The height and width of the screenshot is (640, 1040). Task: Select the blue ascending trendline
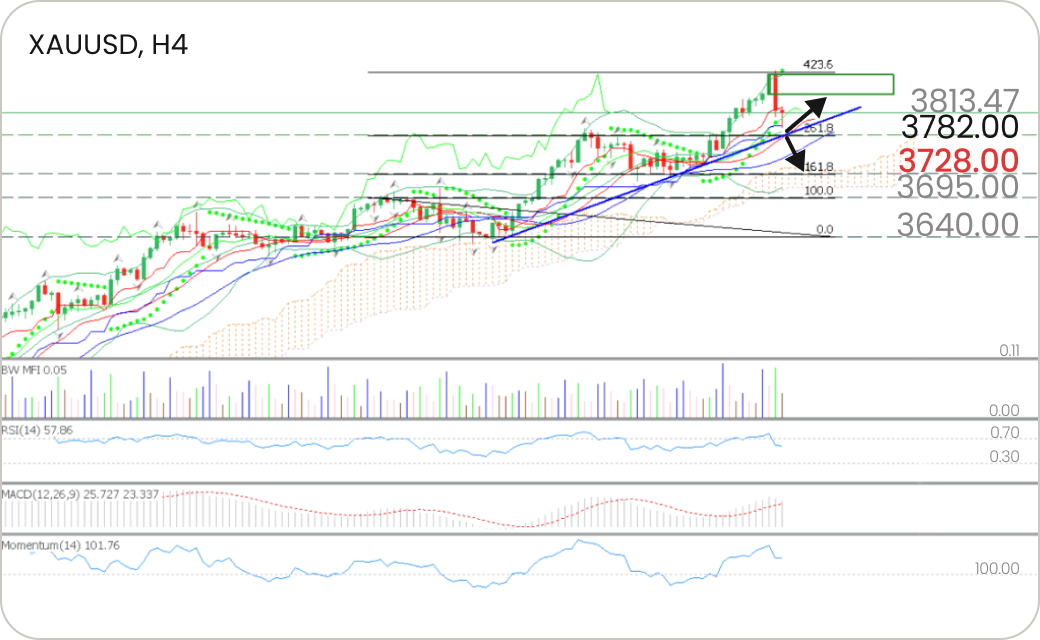click(x=680, y=173)
